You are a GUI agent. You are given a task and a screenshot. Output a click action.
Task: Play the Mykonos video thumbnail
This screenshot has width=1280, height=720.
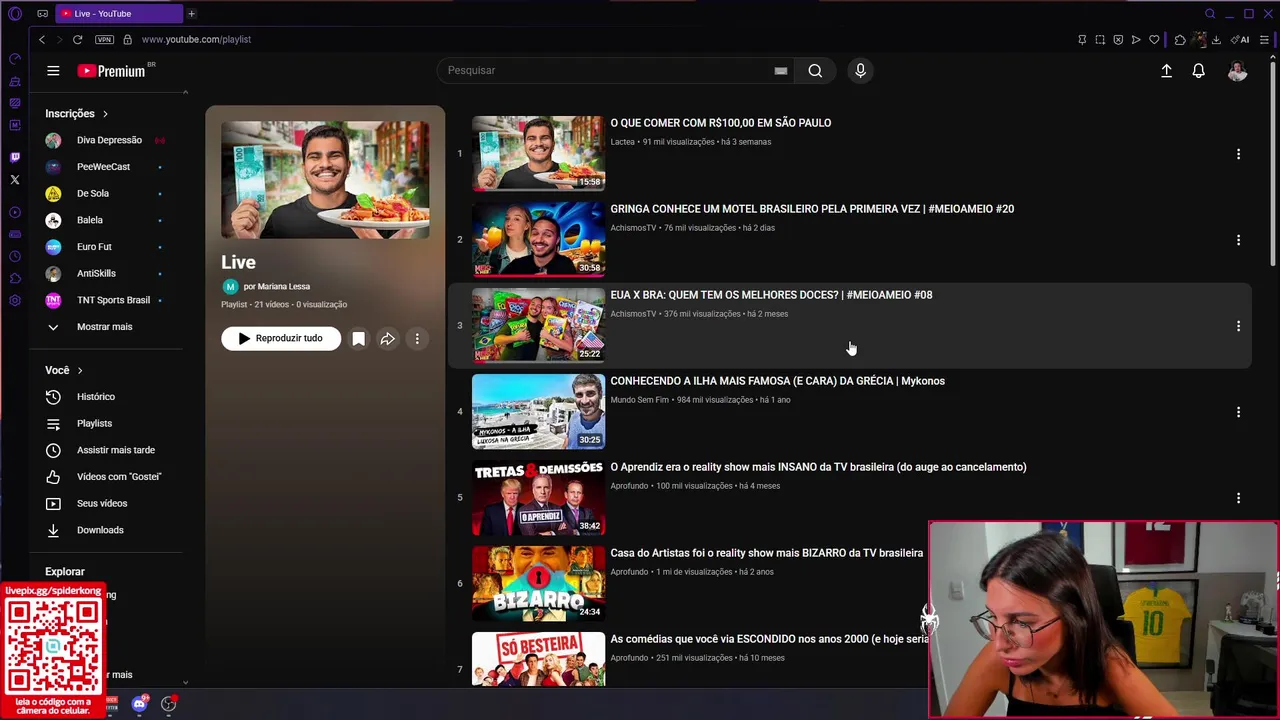pyautogui.click(x=538, y=411)
